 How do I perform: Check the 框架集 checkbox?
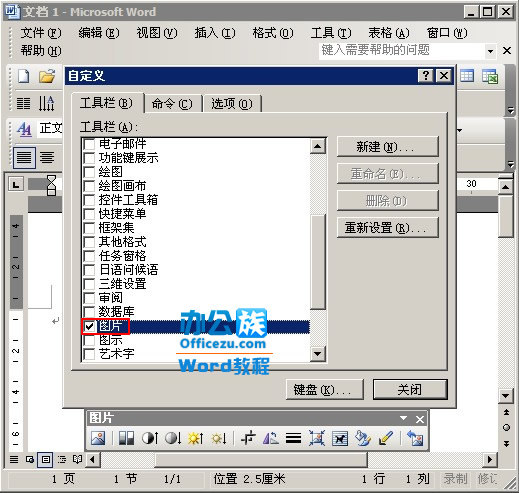(x=89, y=228)
